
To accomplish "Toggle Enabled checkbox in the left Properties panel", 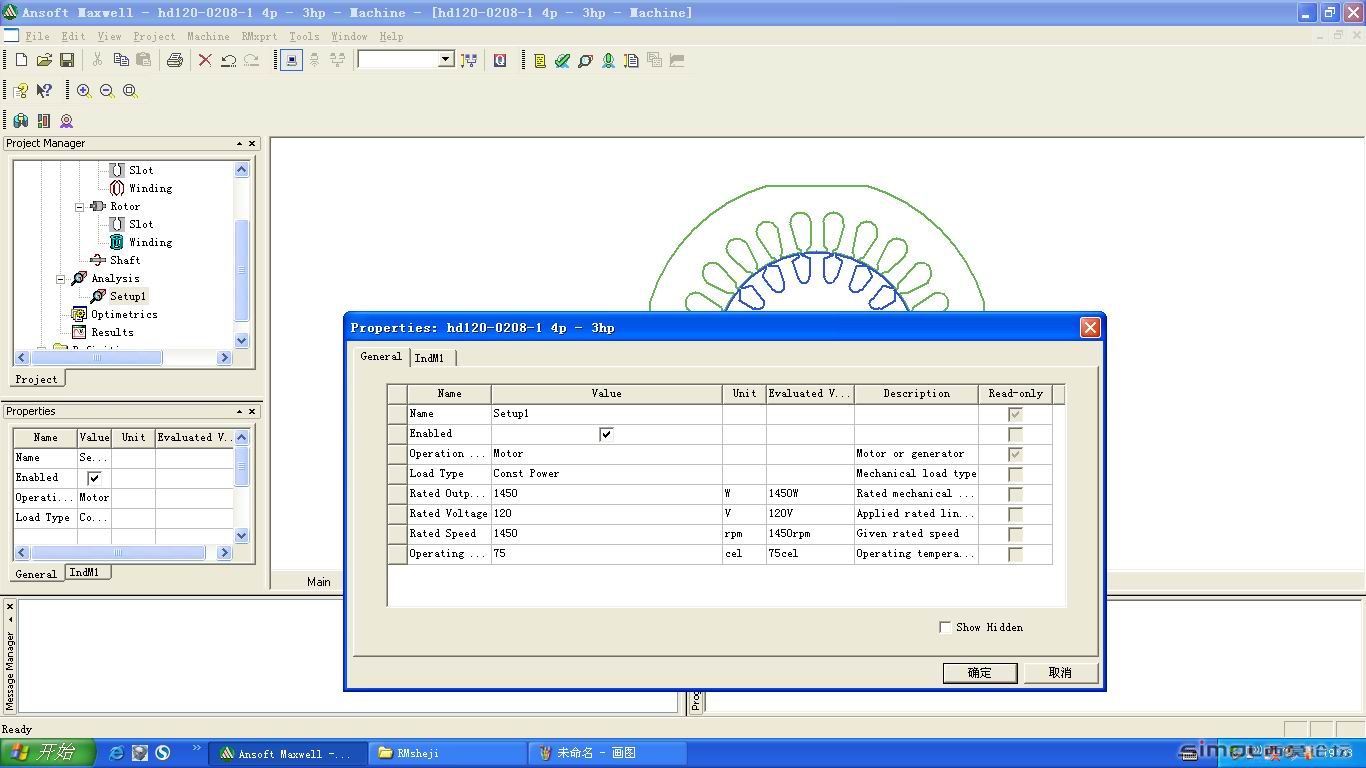I will pyautogui.click(x=94, y=478).
